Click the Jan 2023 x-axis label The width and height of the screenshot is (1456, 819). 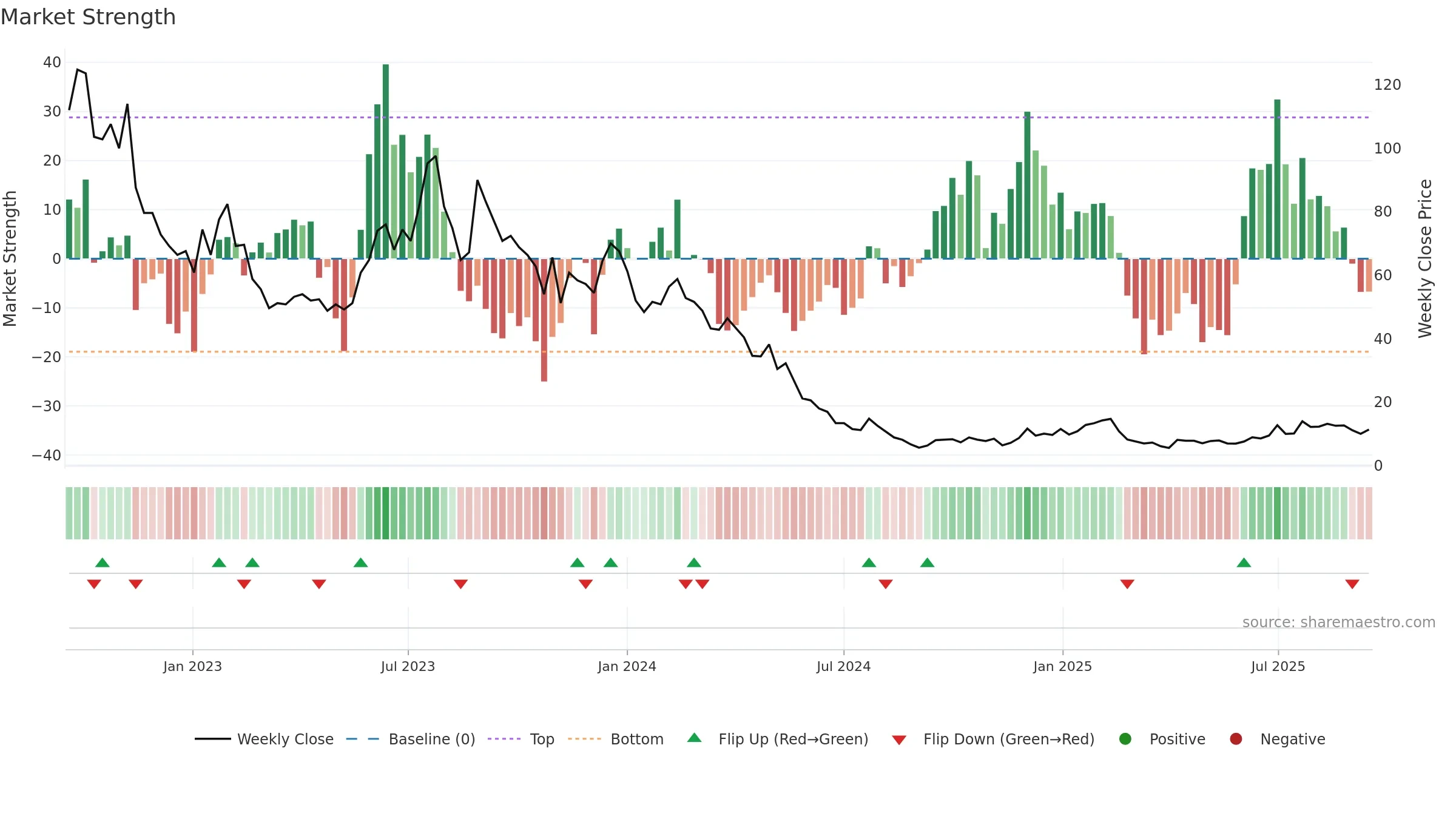click(192, 666)
